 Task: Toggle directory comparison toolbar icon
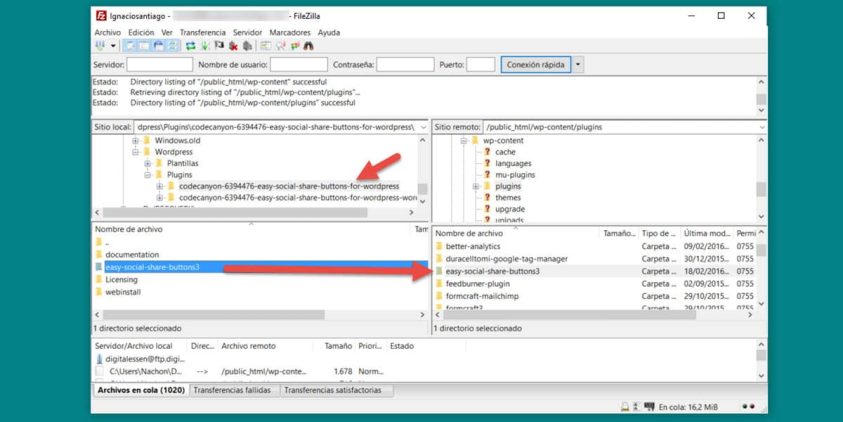280,46
